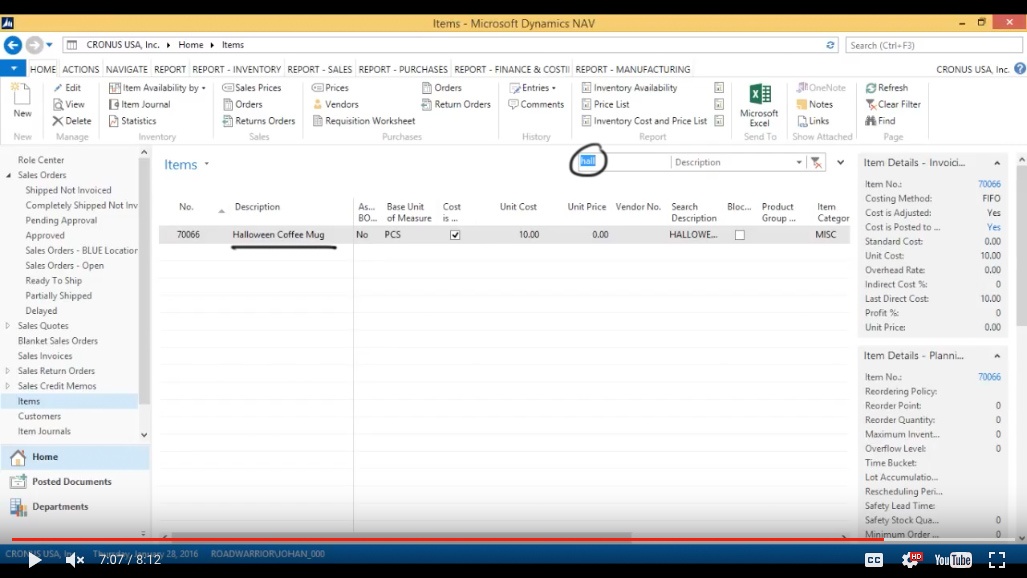This screenshot has height=578, width=1027.
Task: Open View in the Manage group
Action: [x=68, y=104]
